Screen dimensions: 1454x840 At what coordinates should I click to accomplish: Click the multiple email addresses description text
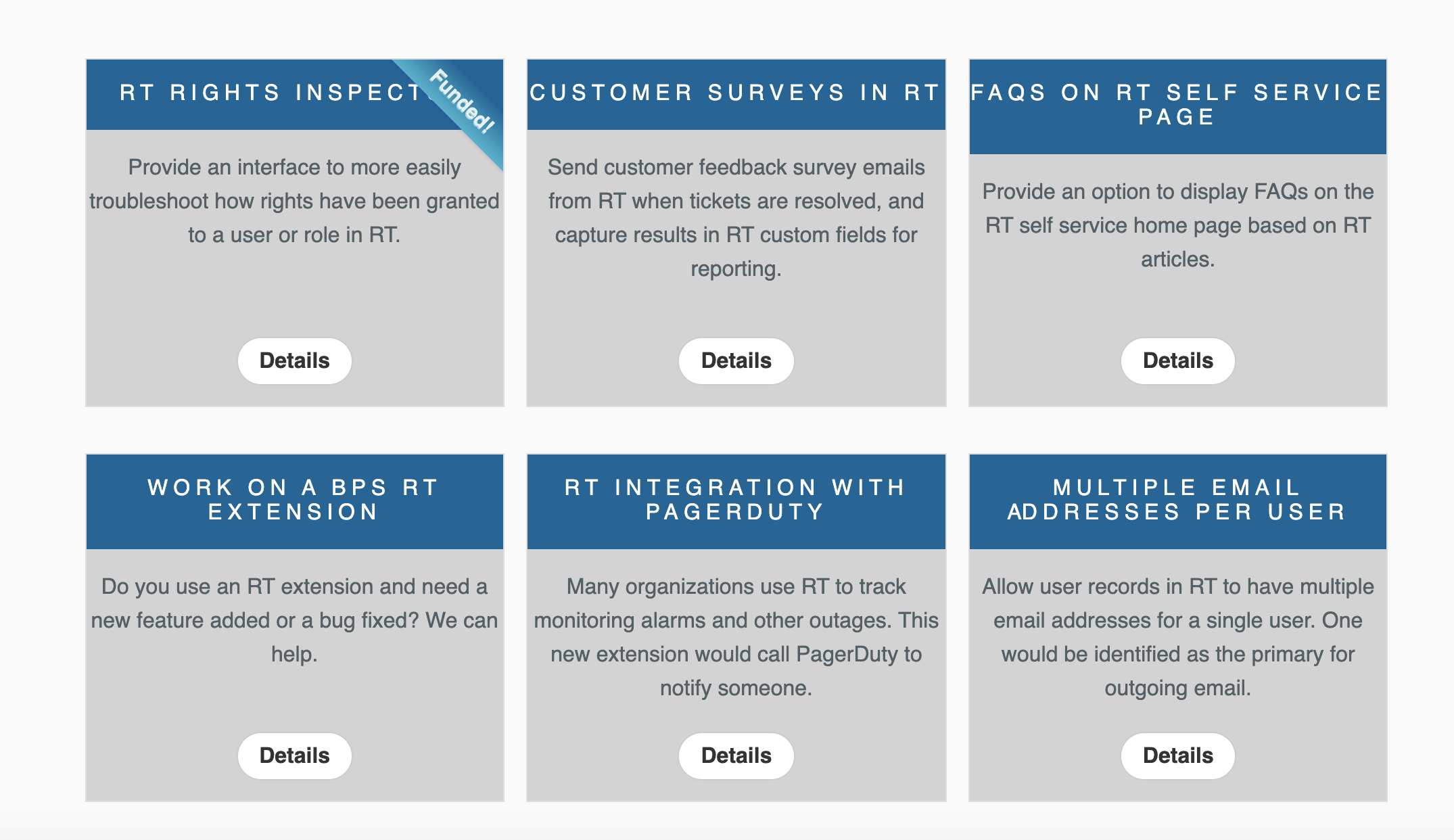(1177, 637)
